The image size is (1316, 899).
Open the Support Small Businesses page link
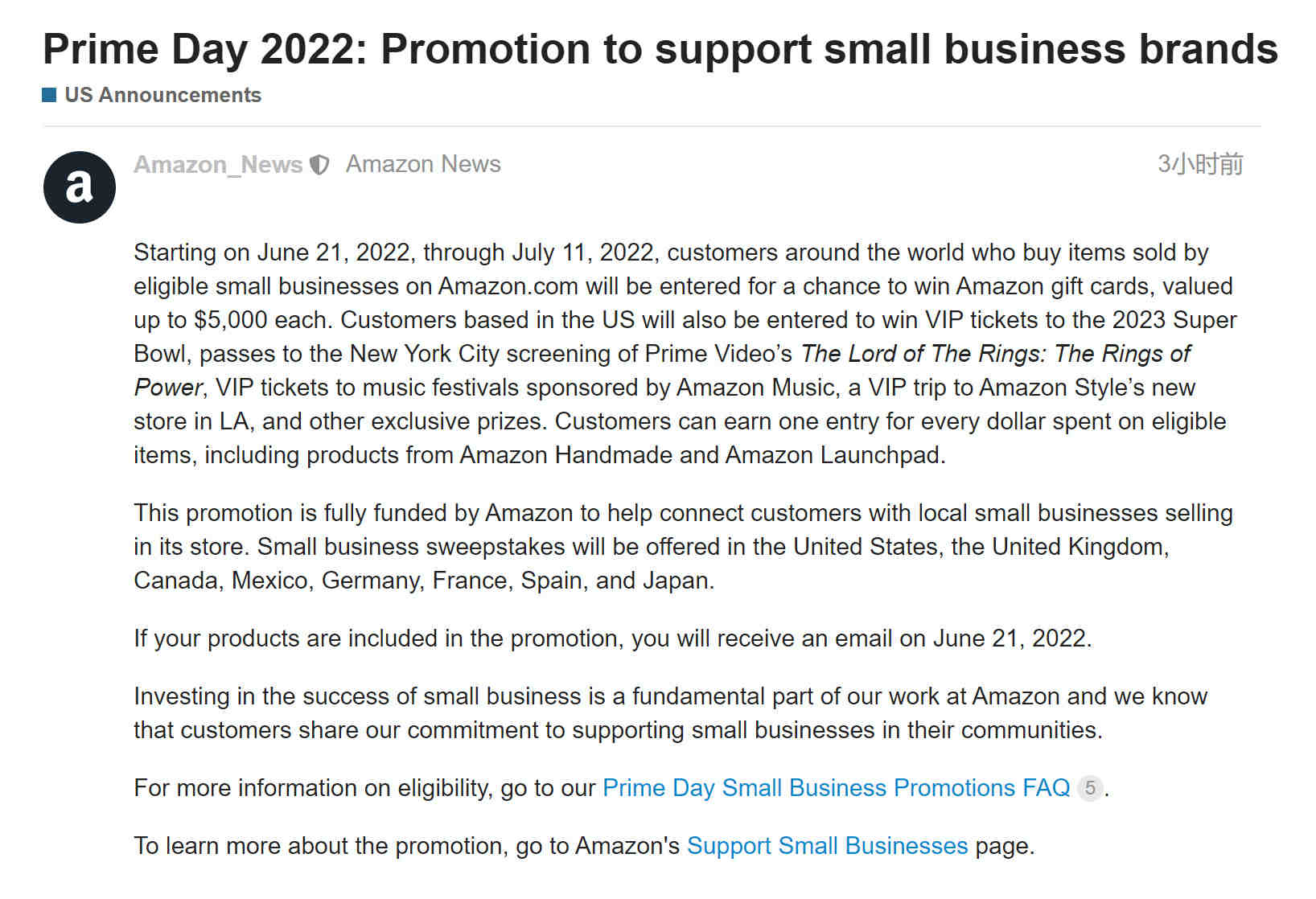tap(828, 846)
